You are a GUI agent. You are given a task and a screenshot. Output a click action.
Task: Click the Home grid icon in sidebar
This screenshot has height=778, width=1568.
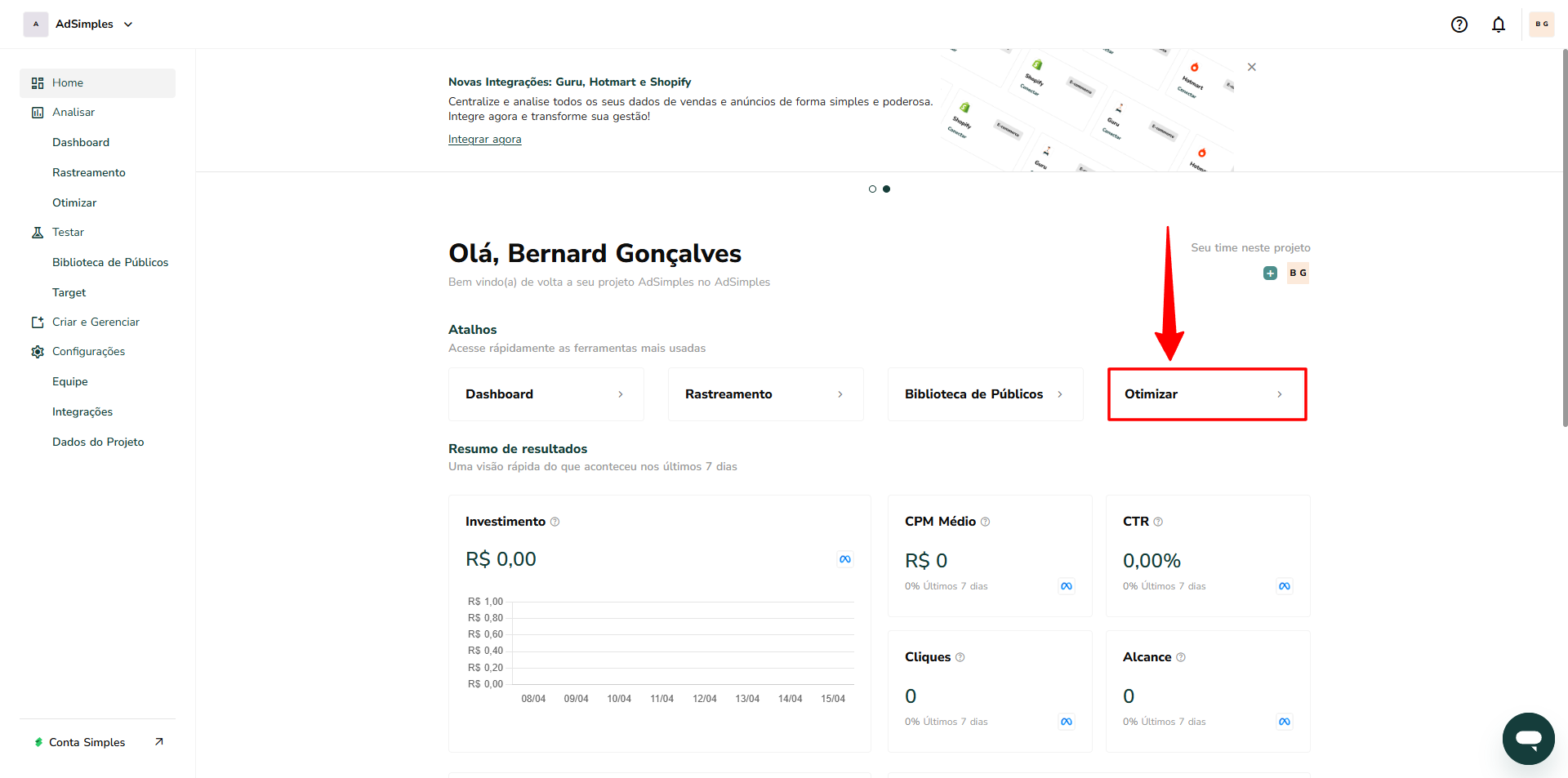click(38, 83)
